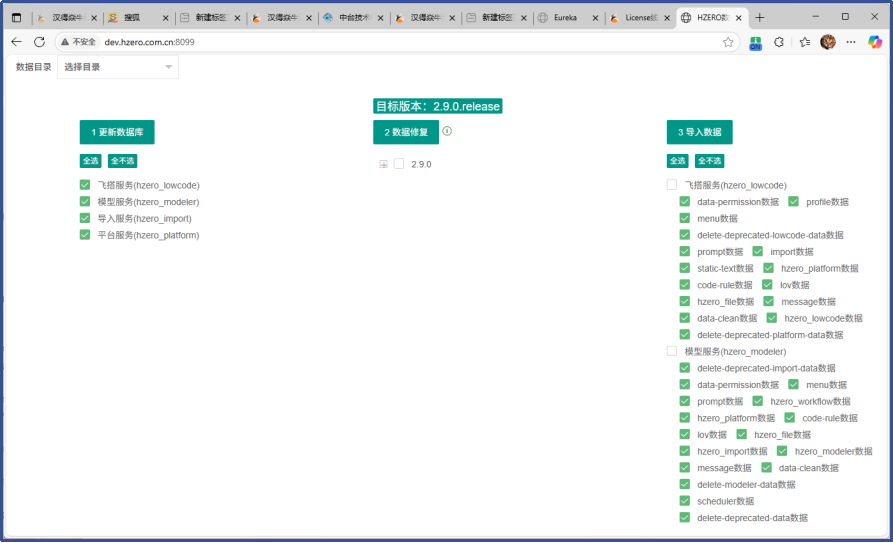
Task: Uncheck the scheduler数据 checkbox
Action: coord(685,501)
